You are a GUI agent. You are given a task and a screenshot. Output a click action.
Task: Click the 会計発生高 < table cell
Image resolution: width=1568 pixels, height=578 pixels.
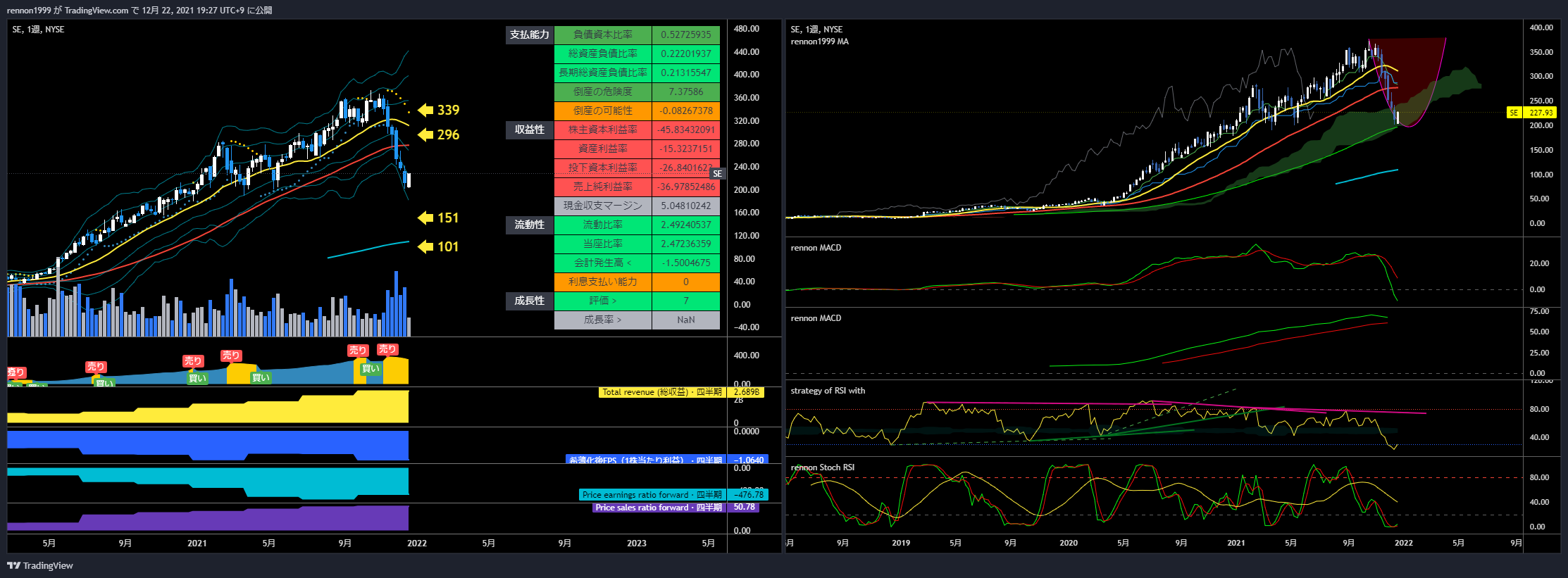click(603, 263)
